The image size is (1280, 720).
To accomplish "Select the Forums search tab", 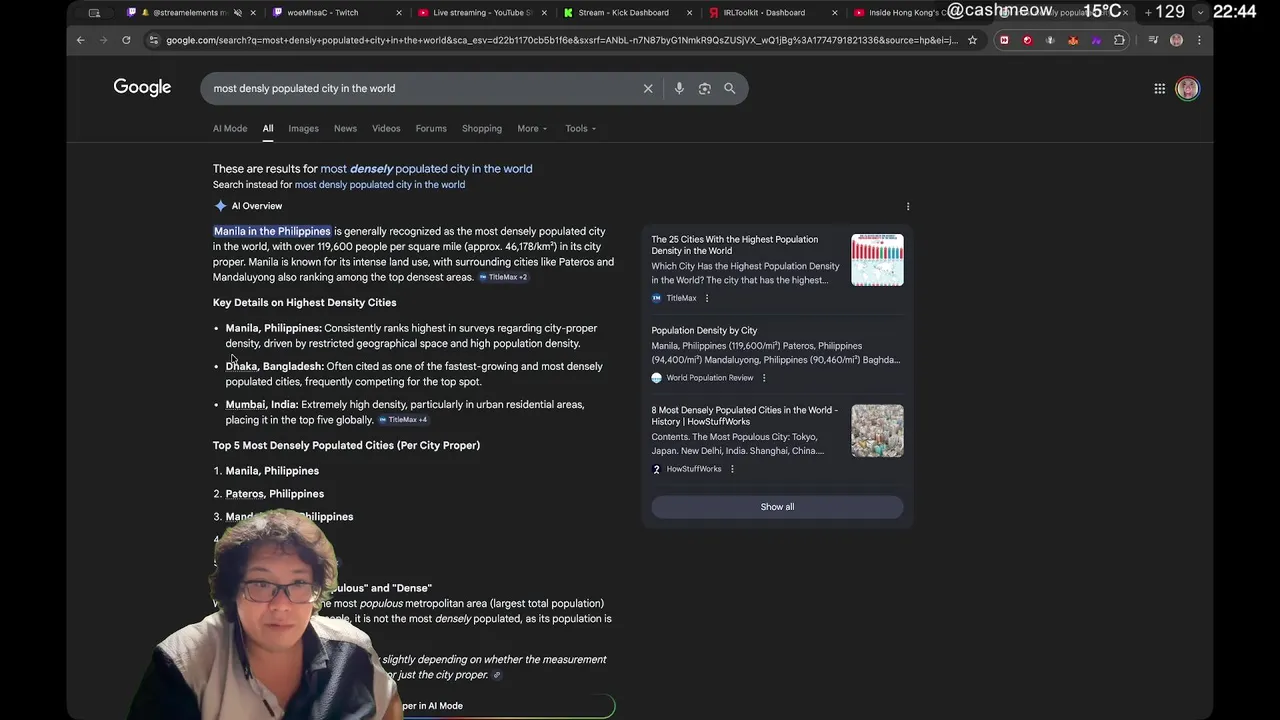I will 431,128.
